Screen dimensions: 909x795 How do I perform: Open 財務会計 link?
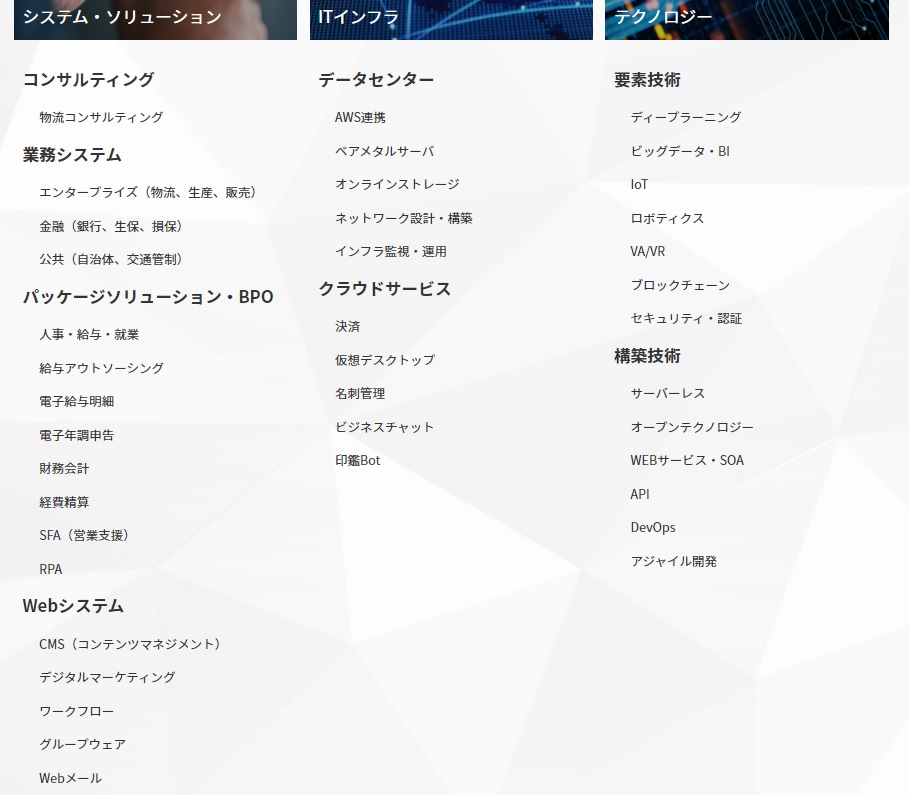pos(64,469)
